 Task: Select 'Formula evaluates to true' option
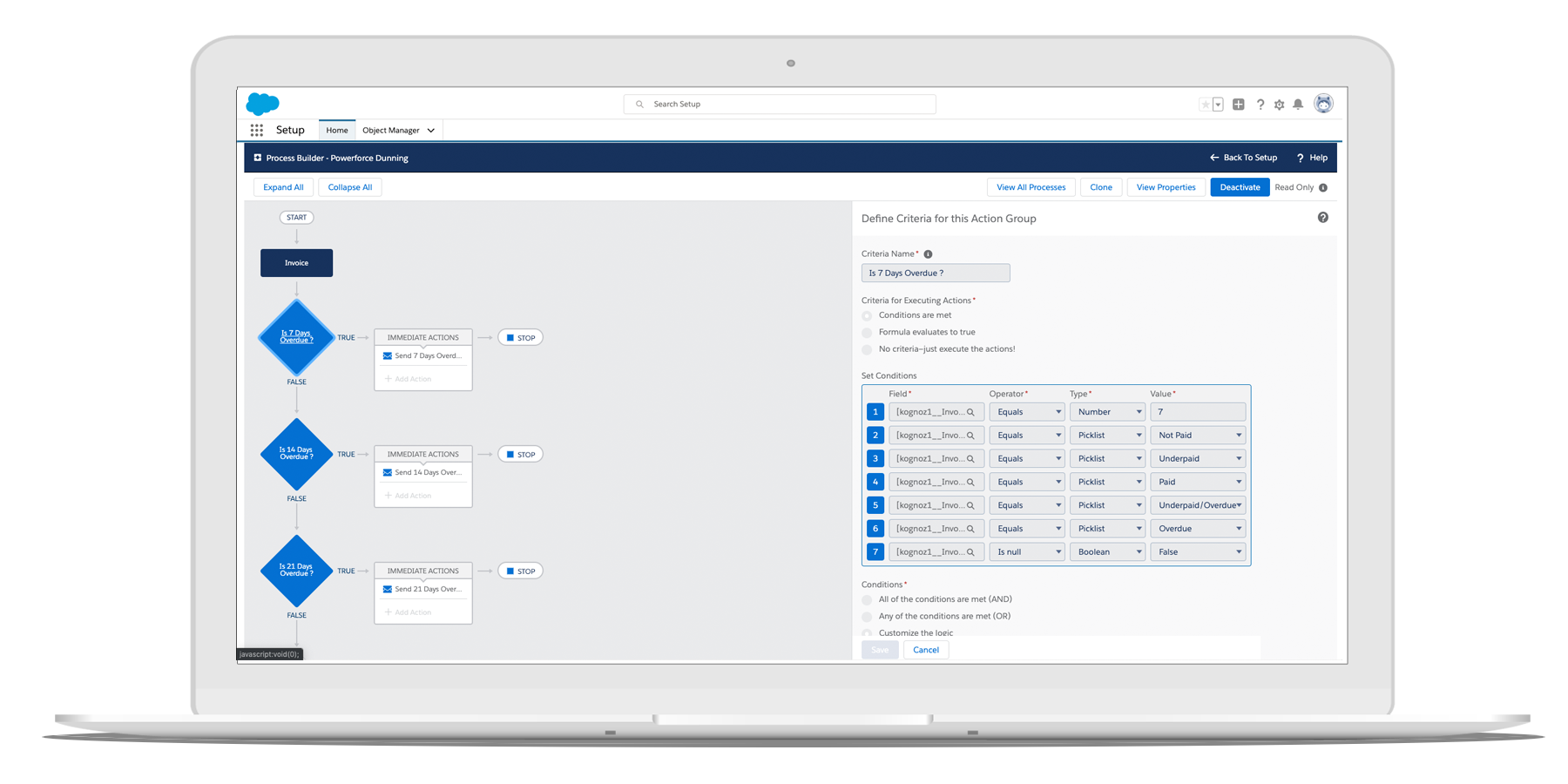click(867, 333)
